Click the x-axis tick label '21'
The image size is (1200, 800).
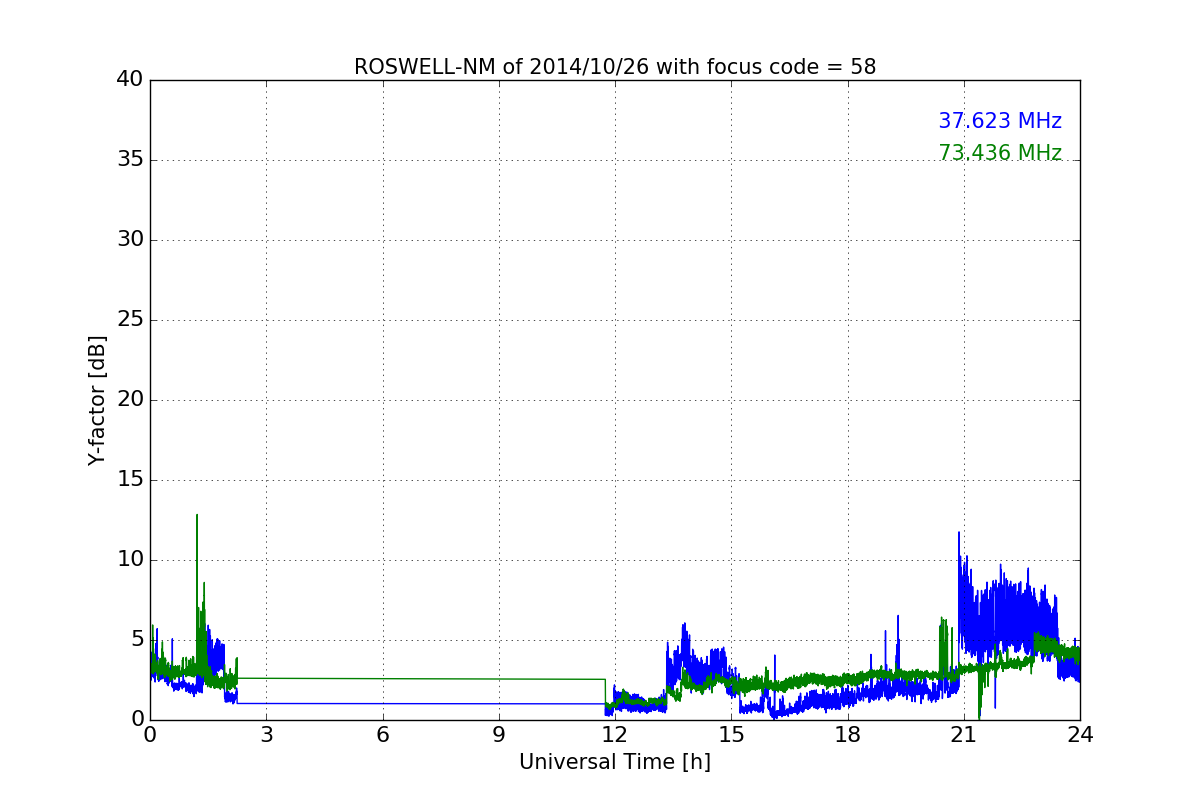coord(964,735)
